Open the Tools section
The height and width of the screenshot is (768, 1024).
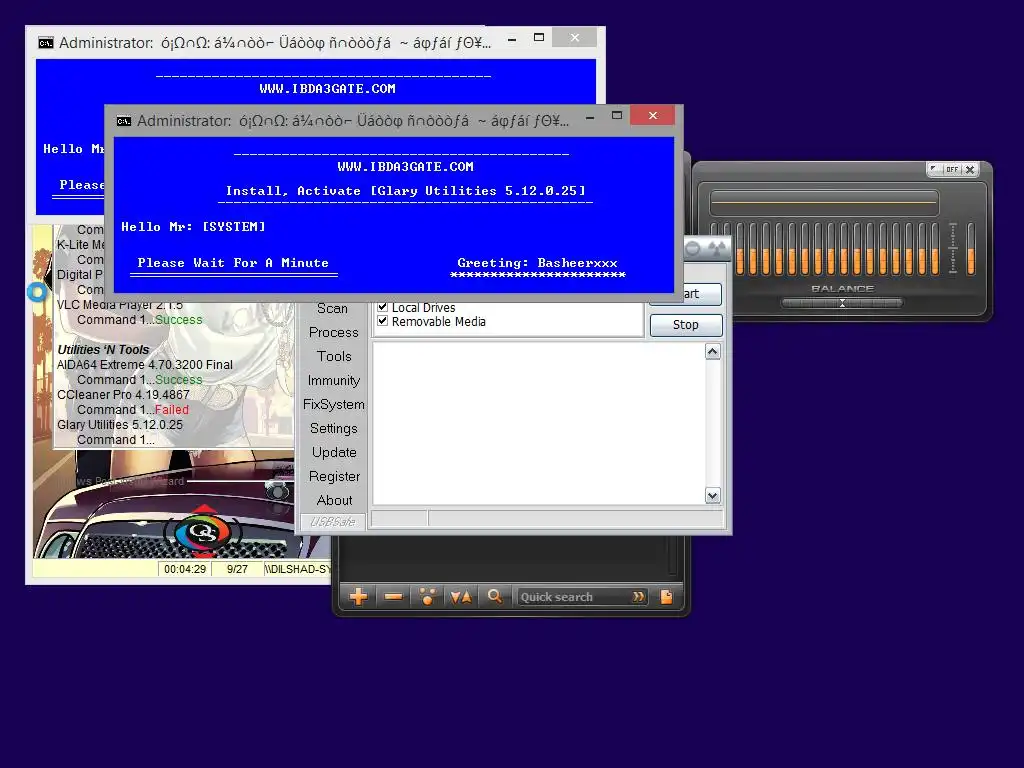(x=334, y=357)
